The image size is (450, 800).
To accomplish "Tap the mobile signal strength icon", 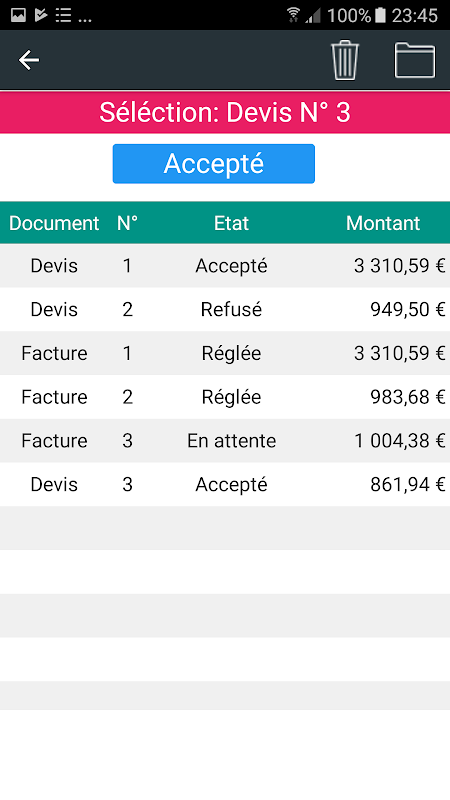I will pyautogui.click(x=312, y=16).
